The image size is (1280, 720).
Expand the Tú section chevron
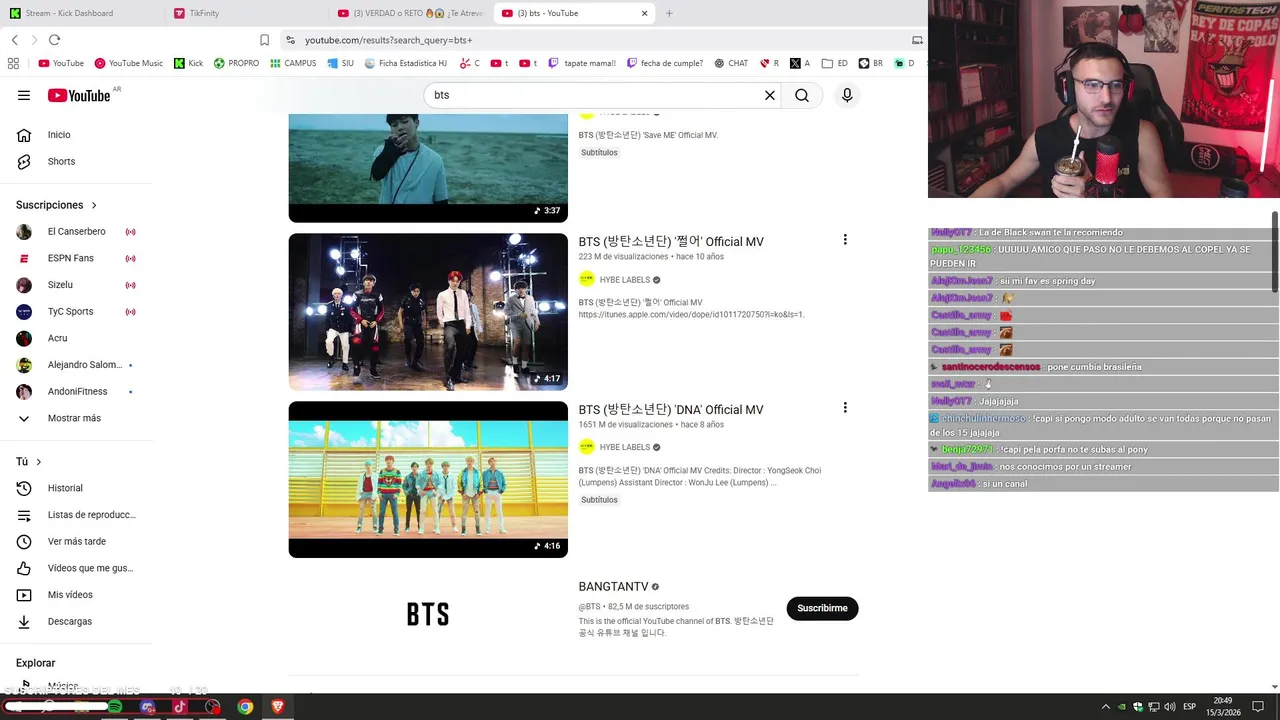pyautogui.click(x=39, y=462)
